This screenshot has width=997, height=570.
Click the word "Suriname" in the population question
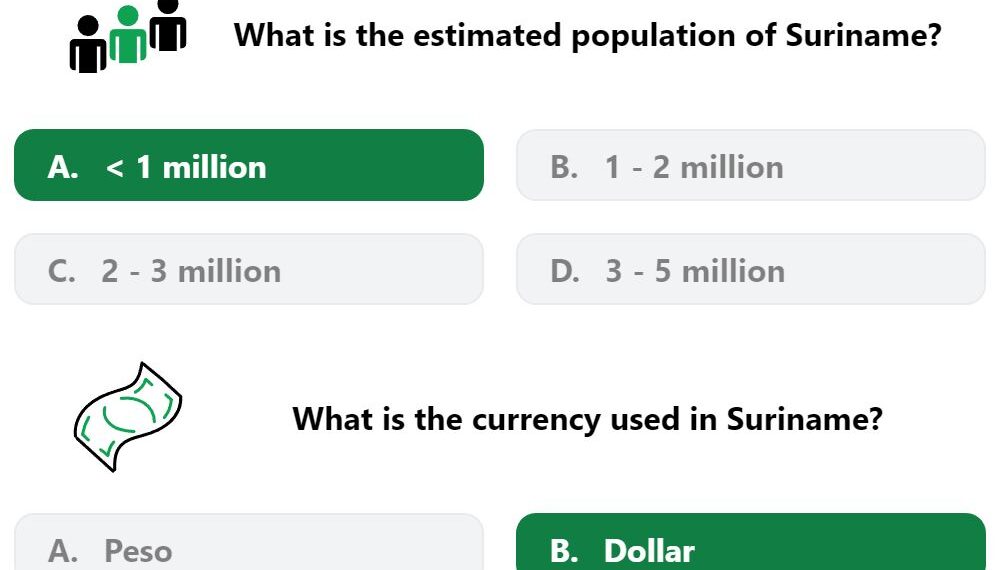click(863, 34)
